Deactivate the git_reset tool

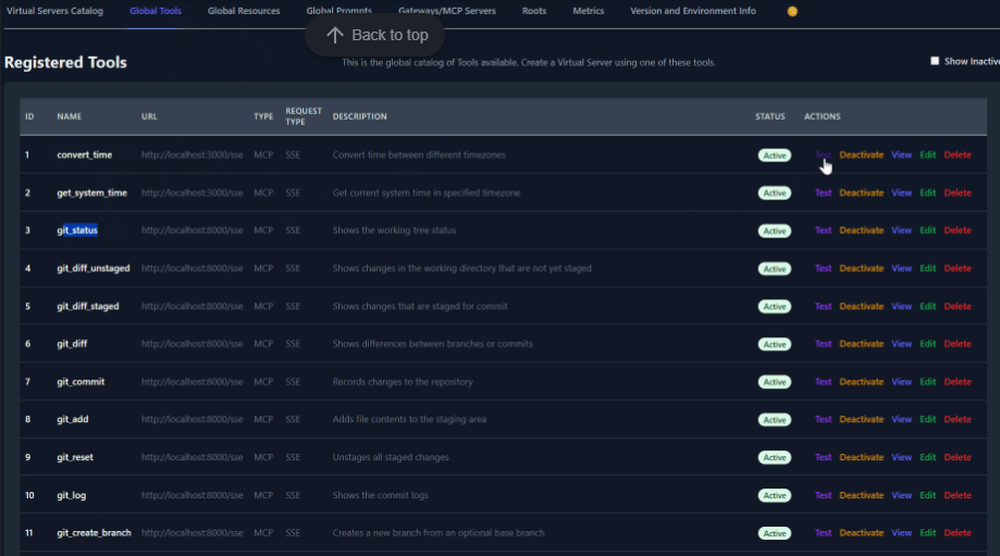click(861, 457)
